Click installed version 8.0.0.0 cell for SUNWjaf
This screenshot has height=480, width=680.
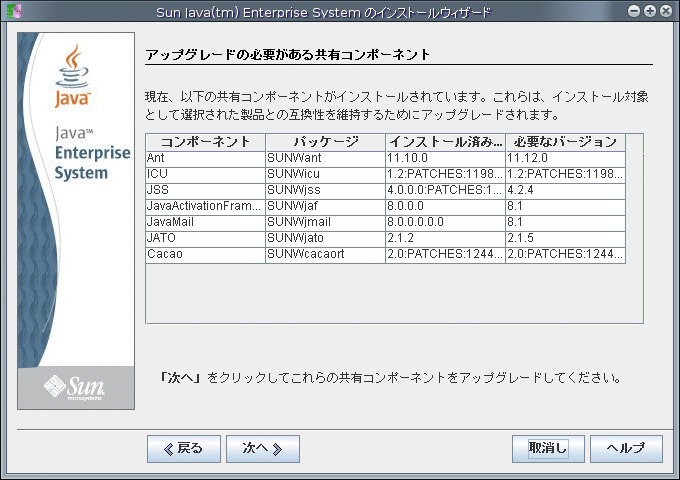pyautogui.click(x=446, y=206)
